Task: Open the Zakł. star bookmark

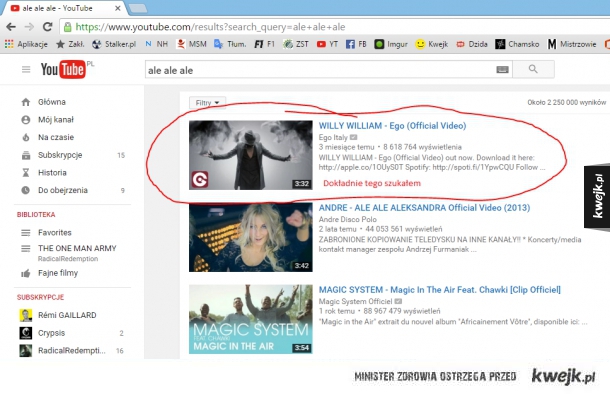Action: [70, 44]
